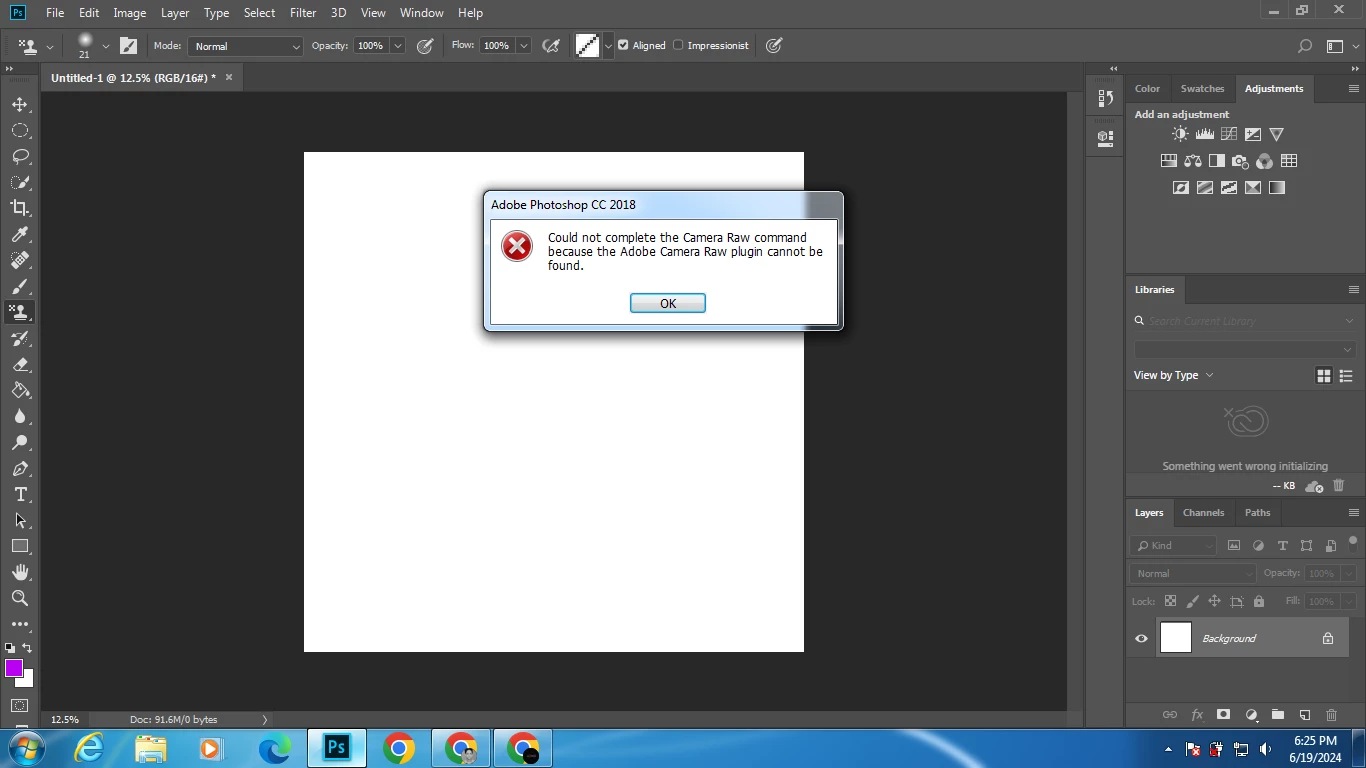This screenshot has width=1366, height=768.
Task: Swap foreground and background colors
Action: (x=27, y=648)
